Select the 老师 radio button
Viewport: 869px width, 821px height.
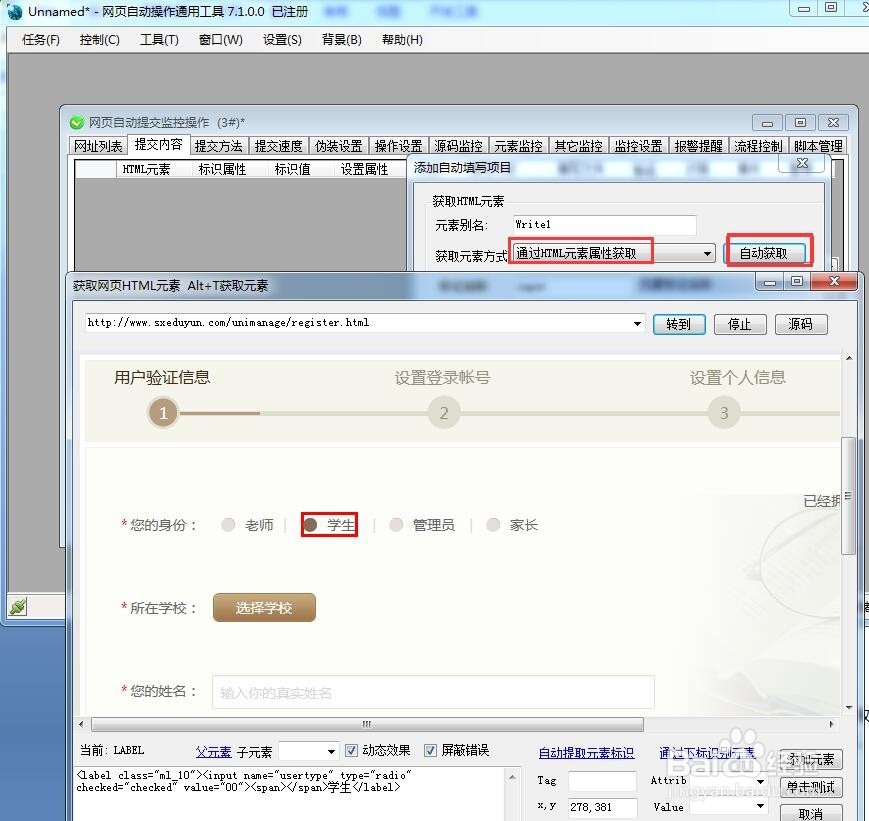(x=228, y=524)
